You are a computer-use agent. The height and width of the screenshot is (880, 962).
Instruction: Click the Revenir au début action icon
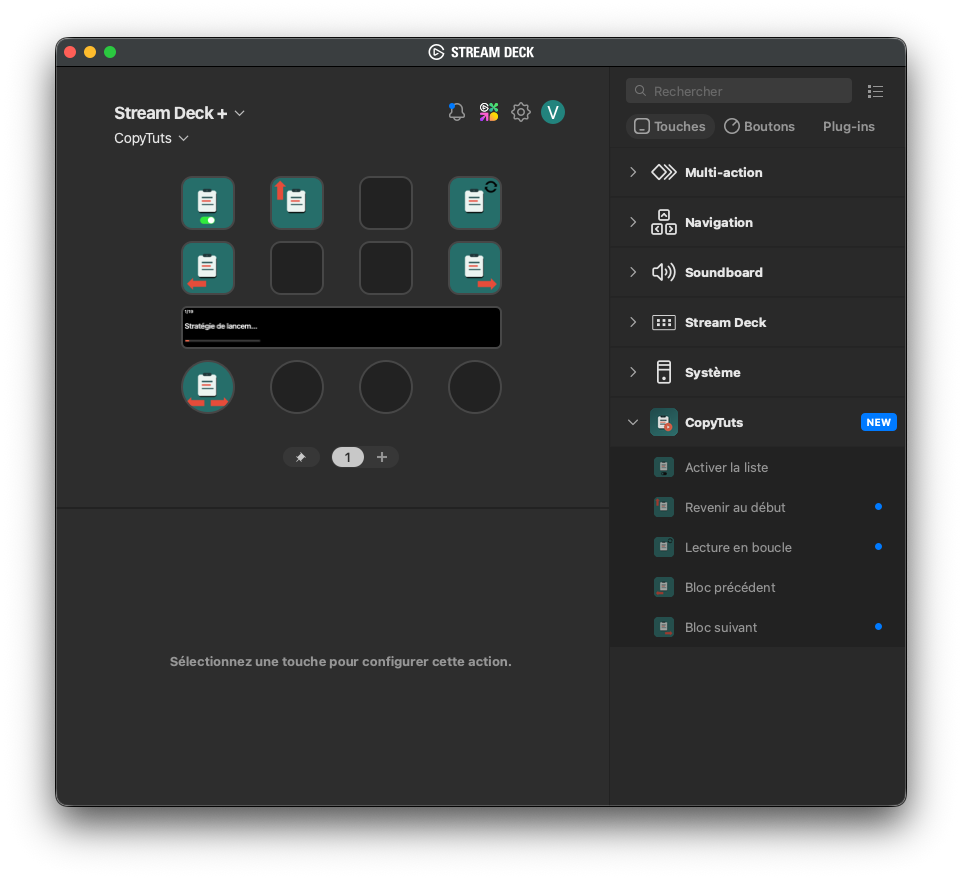(664, 507)
